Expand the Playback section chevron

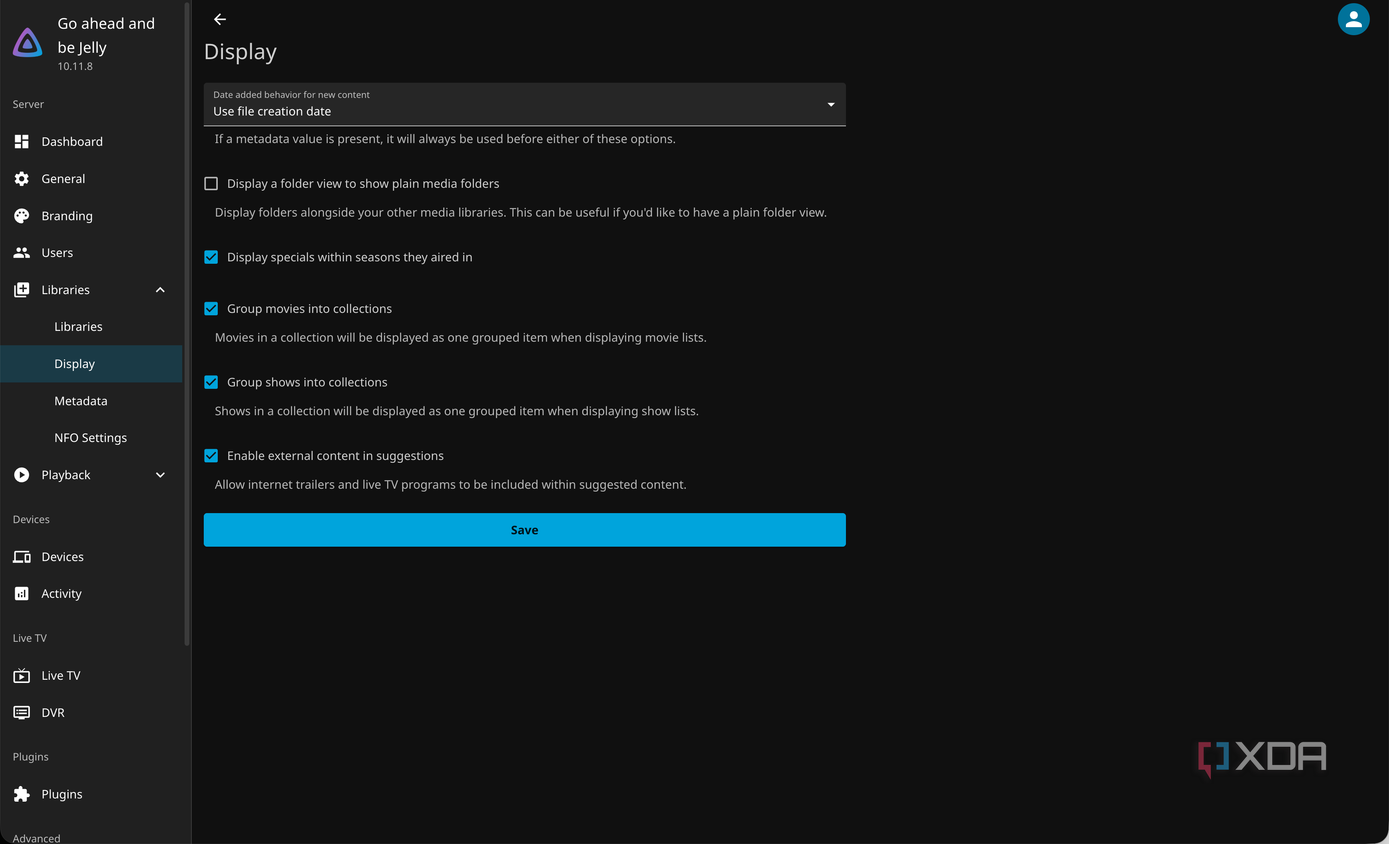160,475
